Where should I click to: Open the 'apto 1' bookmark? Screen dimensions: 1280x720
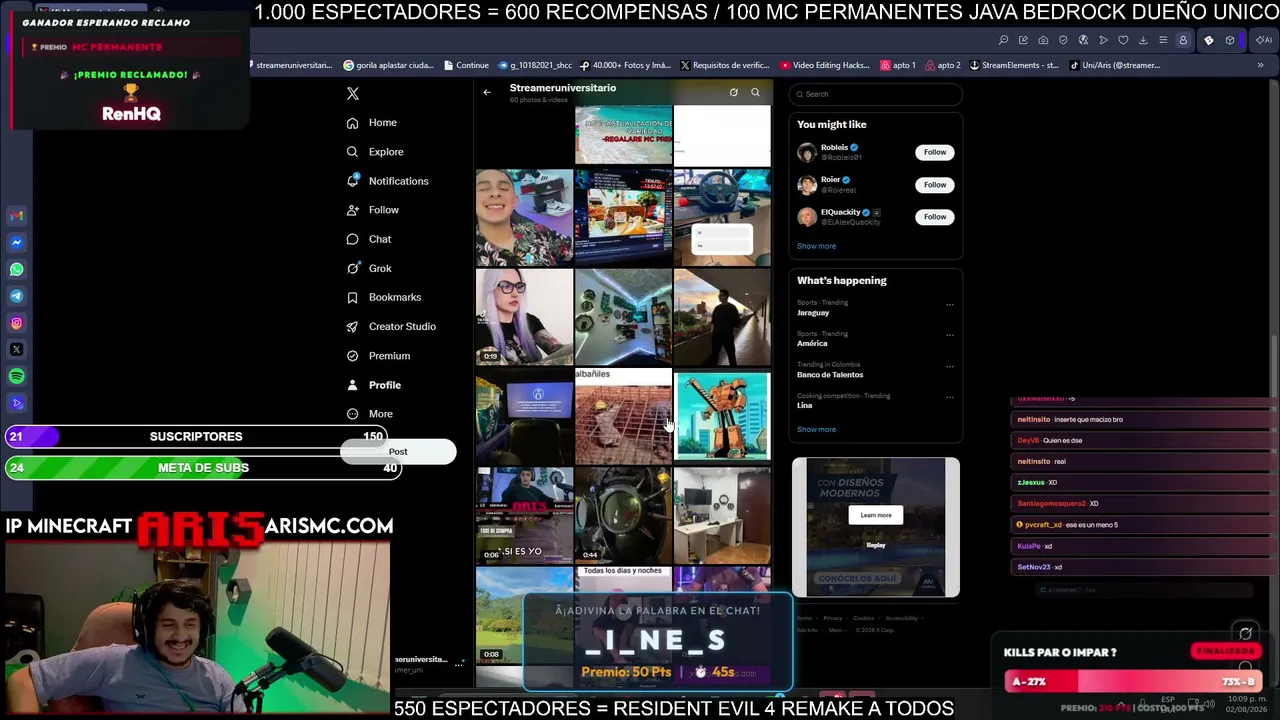898,65
